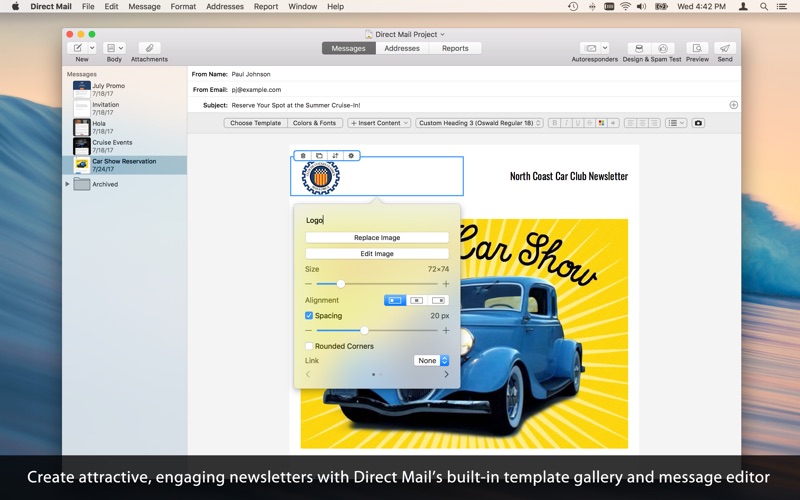Click the New message compose icon
This screenshot has width=800, height=500.
pyautogui.click(x=78, y=48)
